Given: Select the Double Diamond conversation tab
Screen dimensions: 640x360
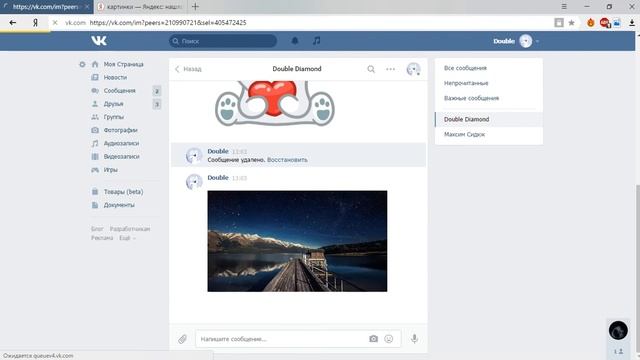Looking at the screenshot, I should tap(489, 119).
